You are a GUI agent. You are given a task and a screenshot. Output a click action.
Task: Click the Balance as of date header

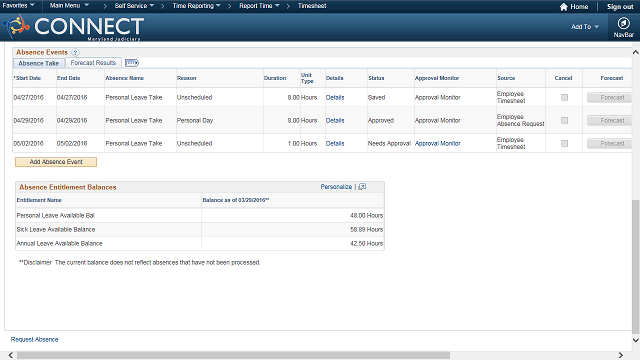click(236, 200)
